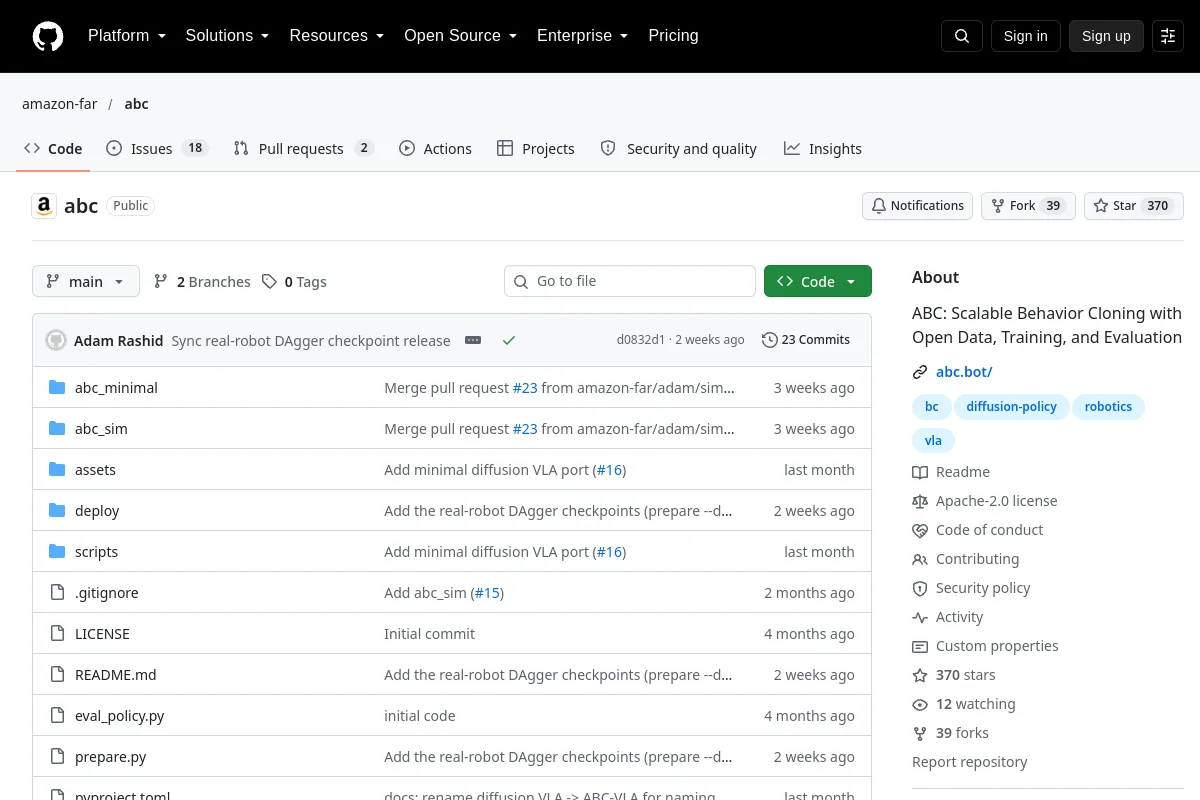Open appearance settings icon beside Sign up
The height and width of the screenshot is (800, 1200).
point(1168,36)
